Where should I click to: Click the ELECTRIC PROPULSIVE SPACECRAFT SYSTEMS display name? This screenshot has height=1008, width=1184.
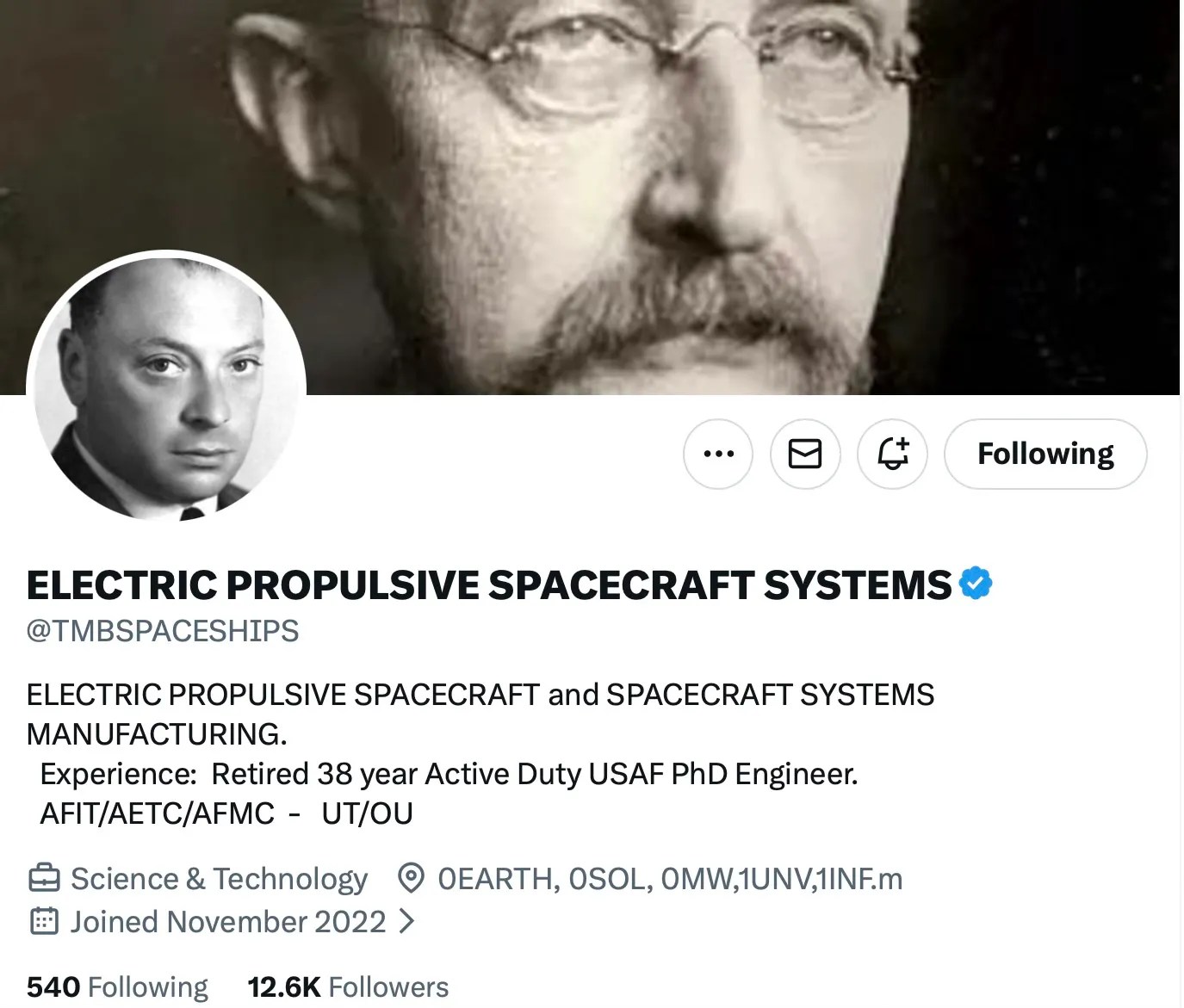click(x=489, y=585)
